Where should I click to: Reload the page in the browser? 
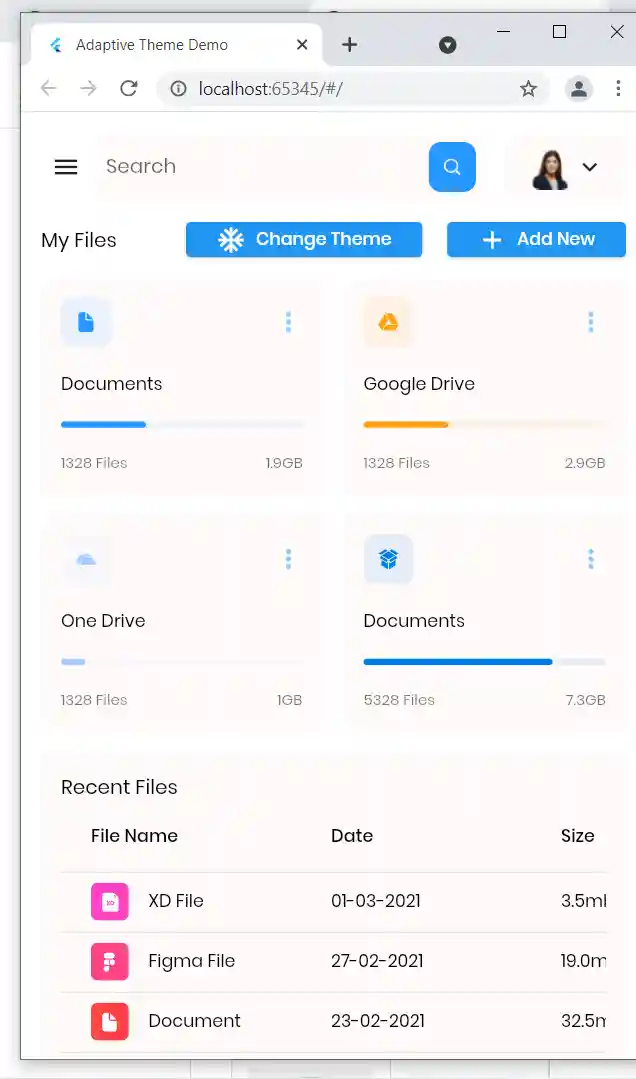point(128,89)
